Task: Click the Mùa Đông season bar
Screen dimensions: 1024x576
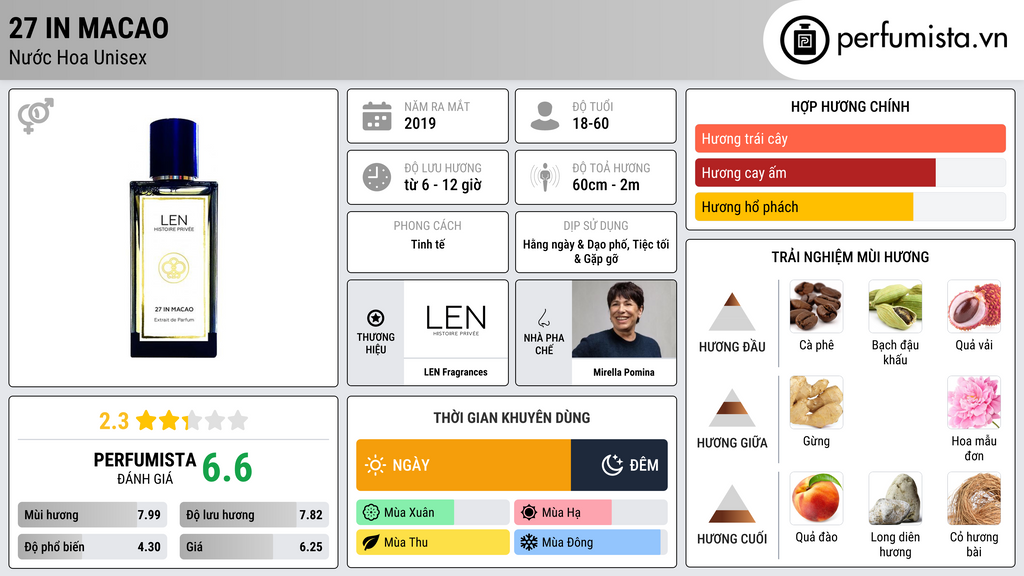Action: tap(590, 543)
